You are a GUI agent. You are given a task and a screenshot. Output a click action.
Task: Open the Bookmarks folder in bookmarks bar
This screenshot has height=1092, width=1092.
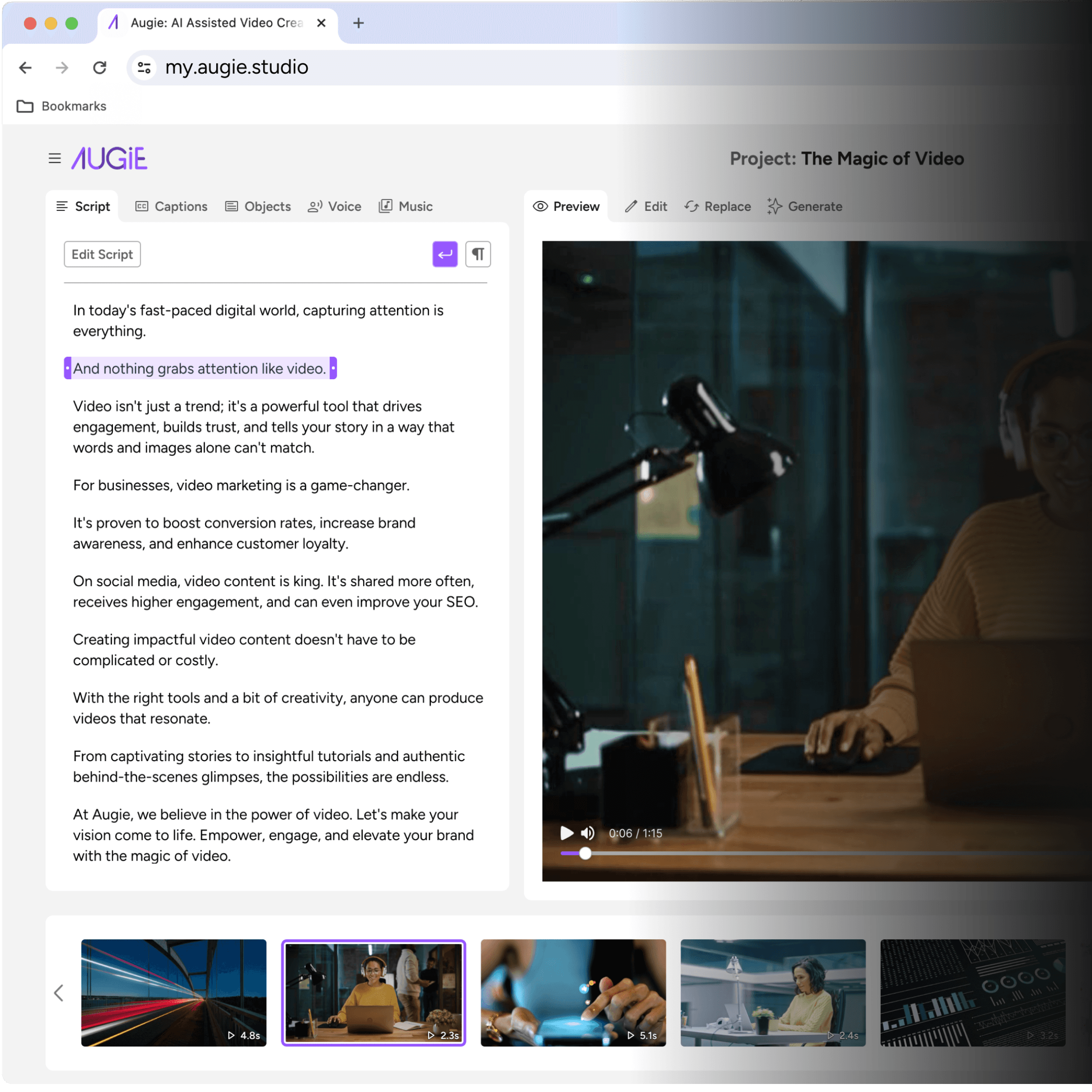62,106
